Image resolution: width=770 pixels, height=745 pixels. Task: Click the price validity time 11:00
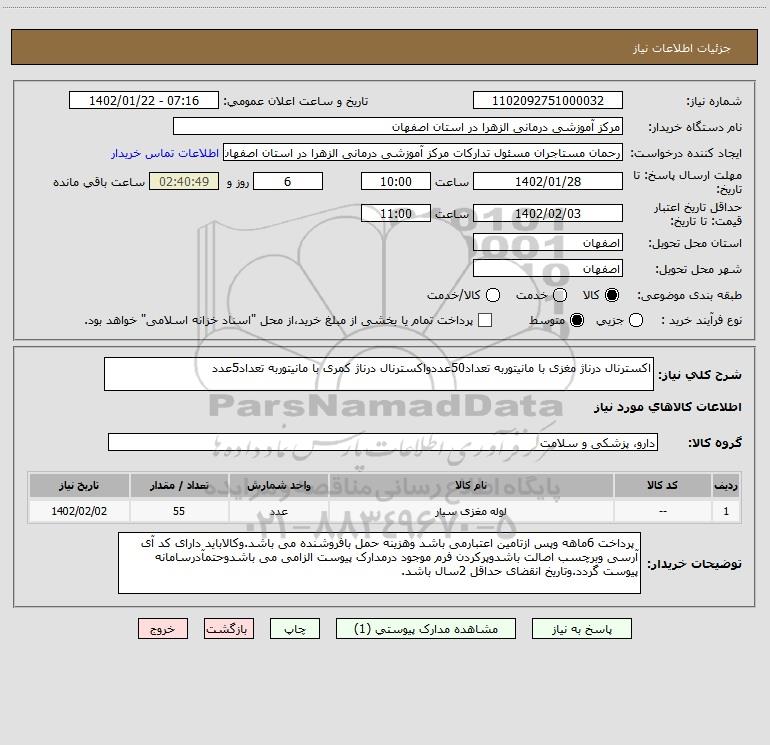pos(396,213)
